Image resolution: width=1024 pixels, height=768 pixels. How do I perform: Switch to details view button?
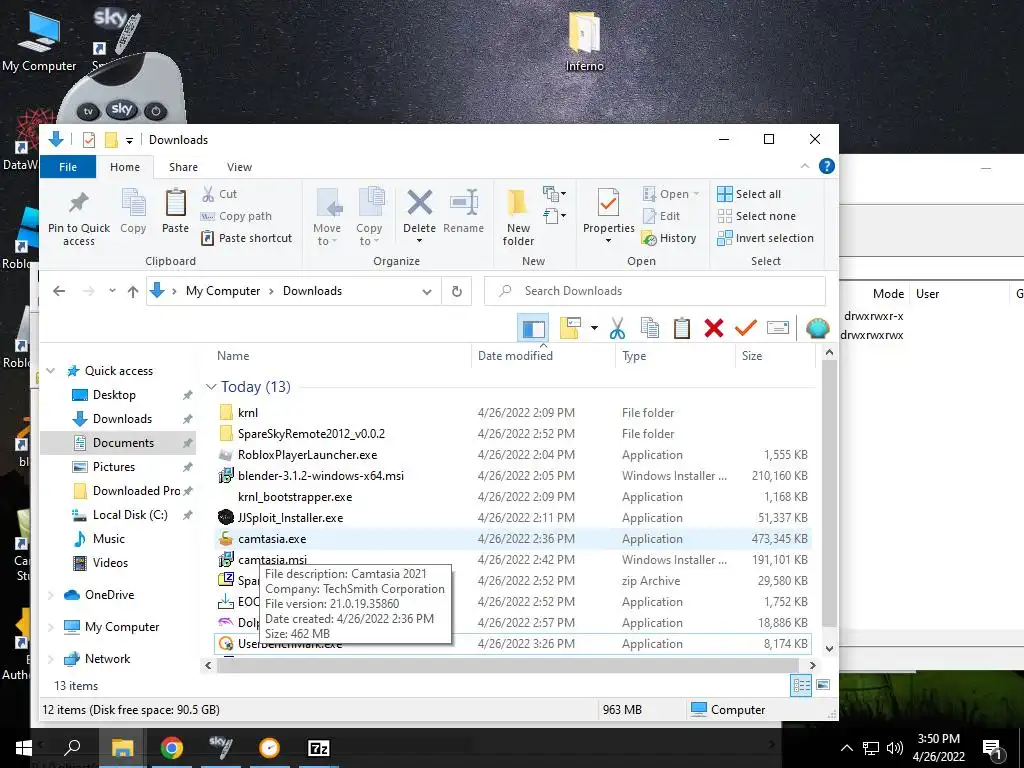(801, 686)
